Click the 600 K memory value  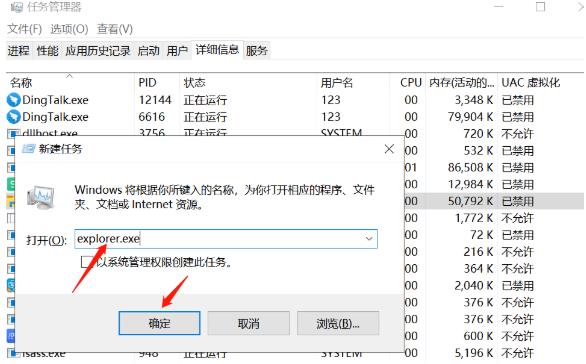tap(478, 336)
